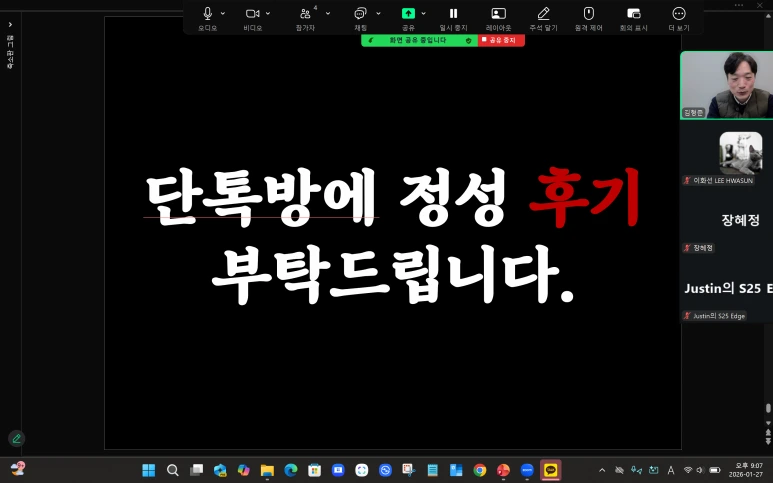Open the weather widget on the taskbar
The width and height of the screenshot is (773, 483).
click(18, 468)
